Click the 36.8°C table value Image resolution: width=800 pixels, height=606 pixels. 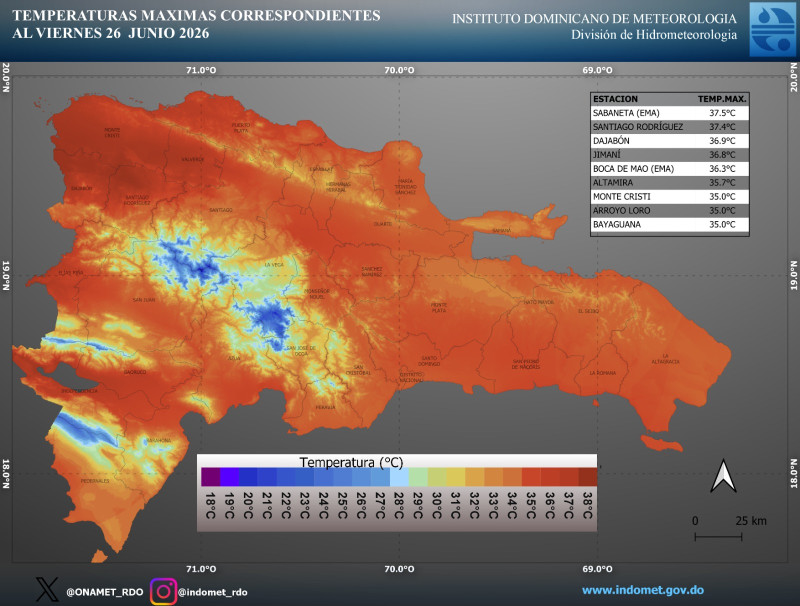pos(722,155)
